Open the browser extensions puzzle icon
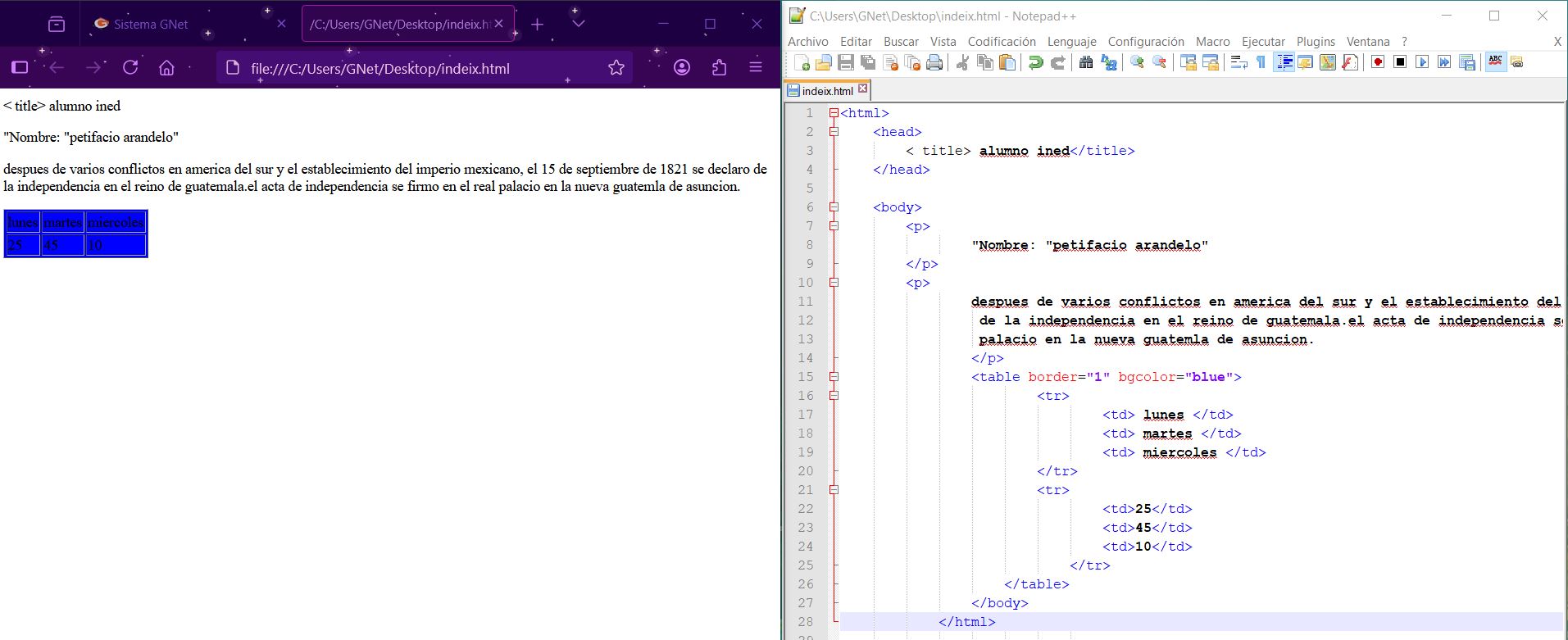 click(x=719, y=68)
